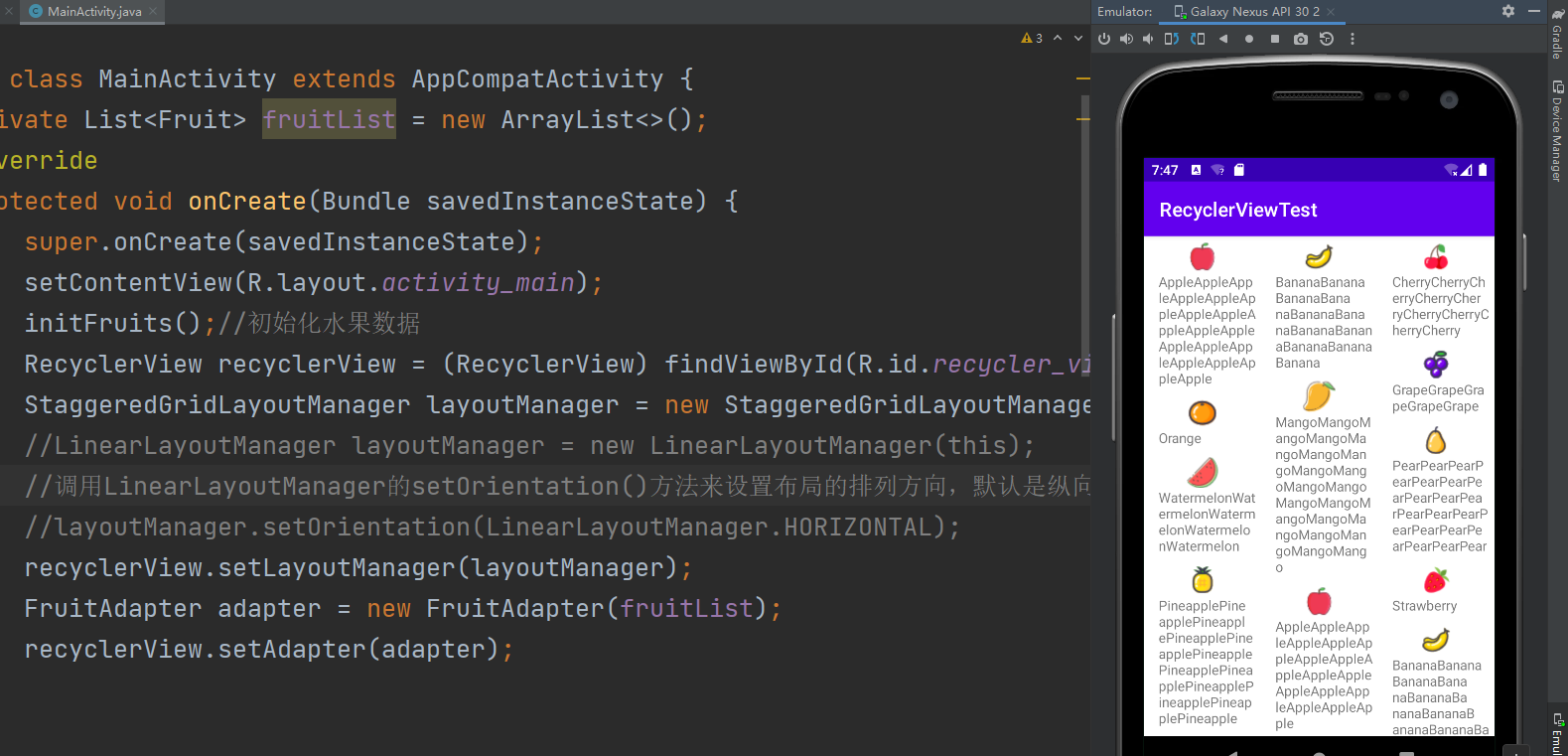Click the battery icon in the phone status bar
The height and width of the screenshot is (756, 1568).
pos(1483,170)
